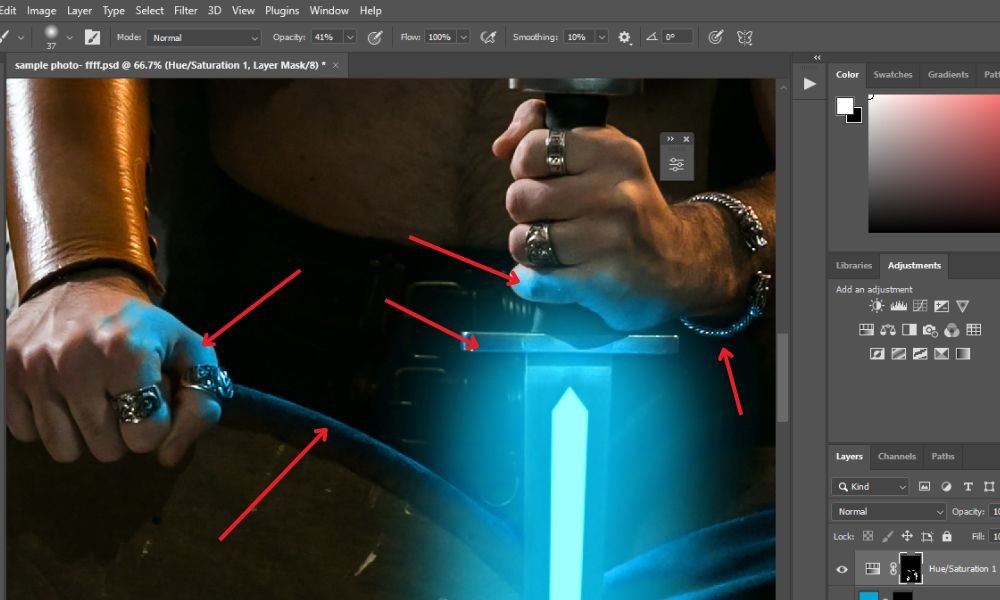Add an Exposure adjustment

pyautogui.click(x=941, y=306)
